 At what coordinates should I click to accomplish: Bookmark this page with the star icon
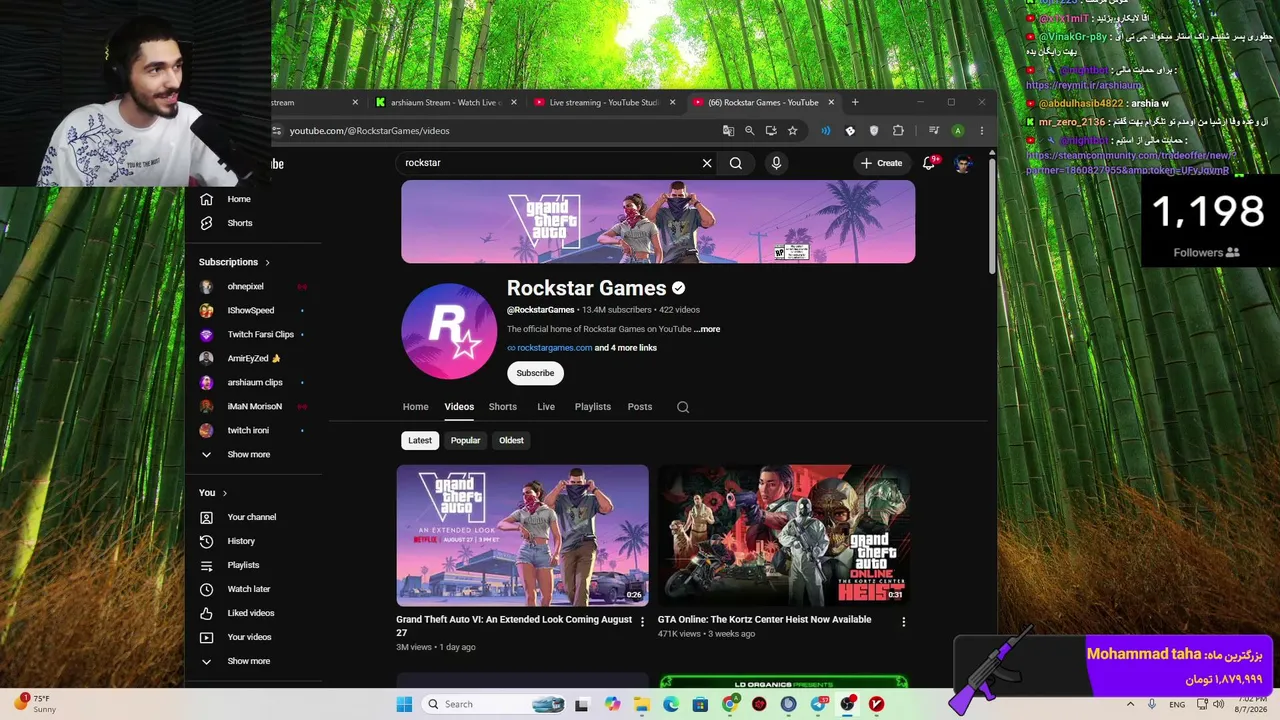(x=792, y=131)
